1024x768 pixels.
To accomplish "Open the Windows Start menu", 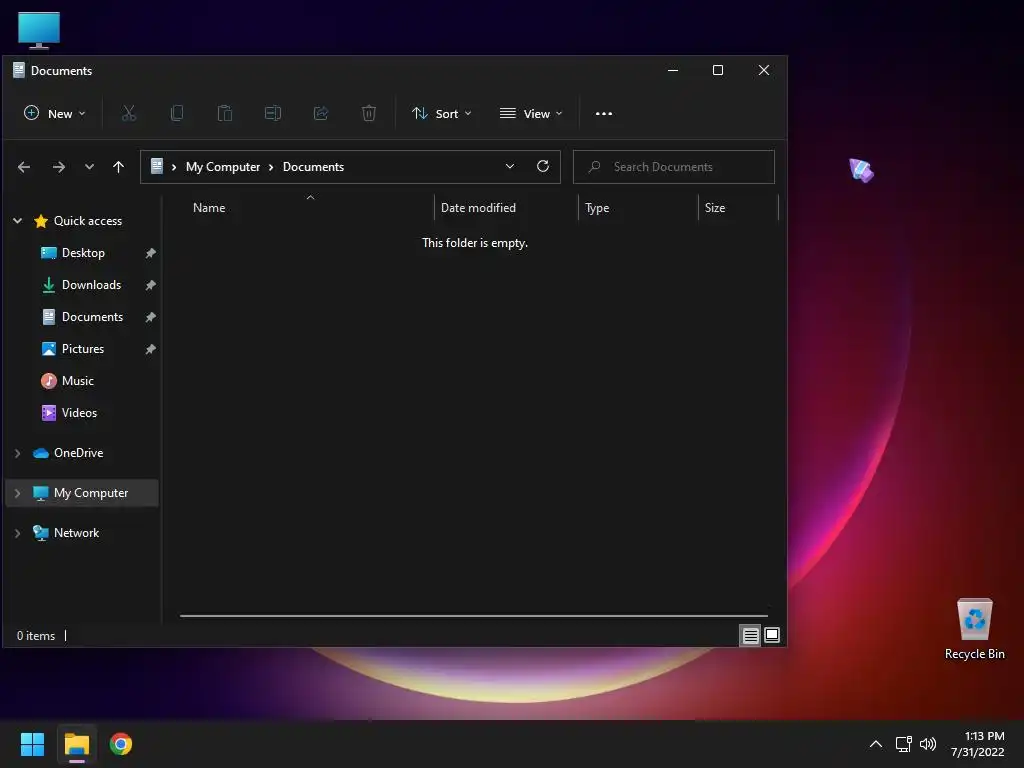I will 32,744.
